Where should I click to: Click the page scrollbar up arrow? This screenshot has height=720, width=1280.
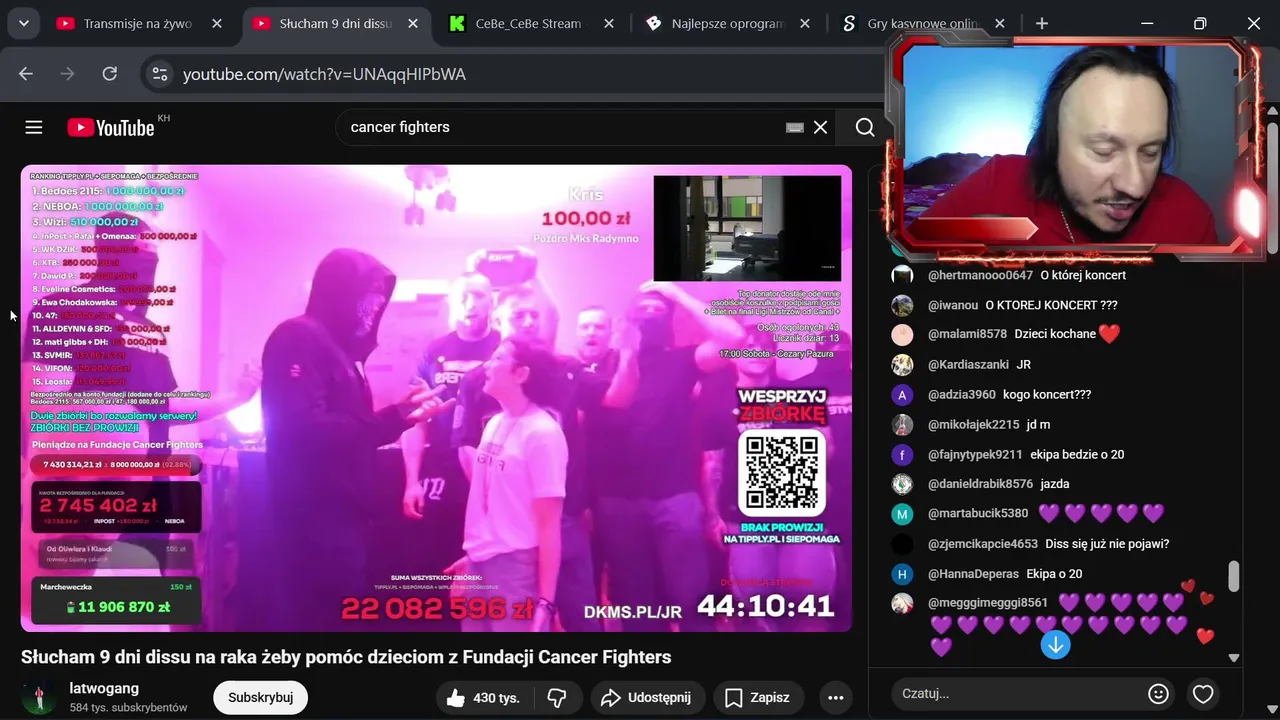1273,112
